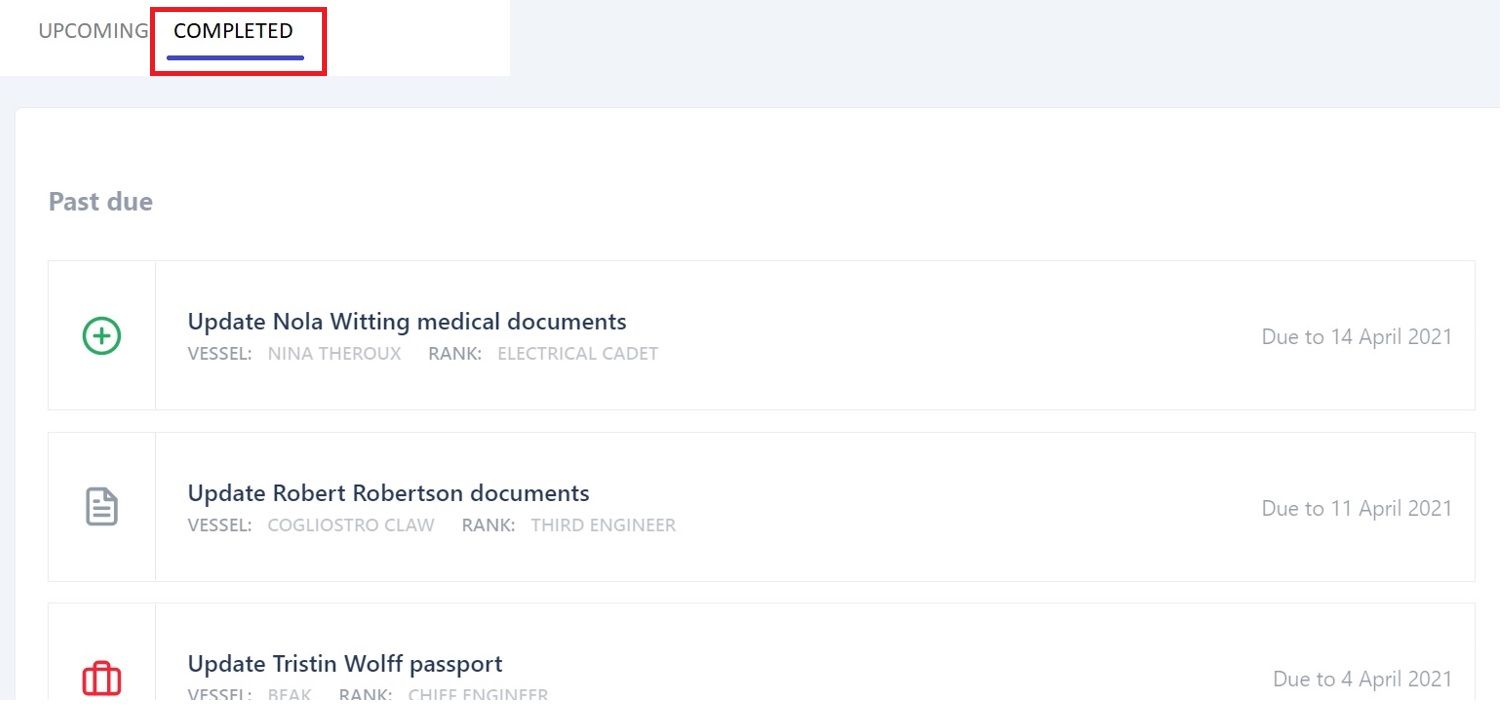Click RANK label in Robert Robertson task

[x=488, y=525]
